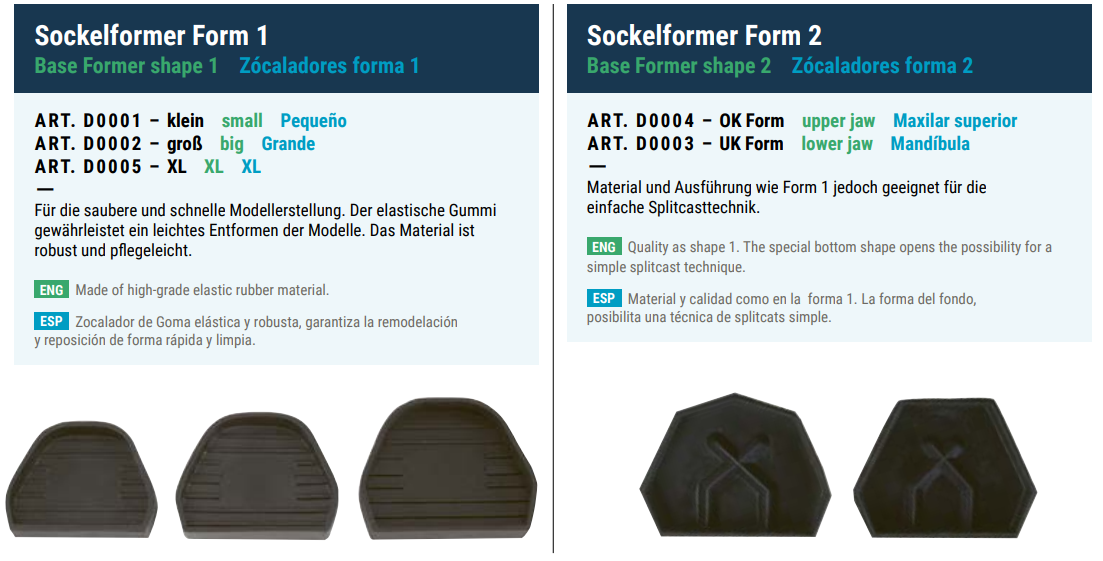Click the green ENG badge under Form 2
This screenshot has width=1103, height=561.
pos(604,247)
